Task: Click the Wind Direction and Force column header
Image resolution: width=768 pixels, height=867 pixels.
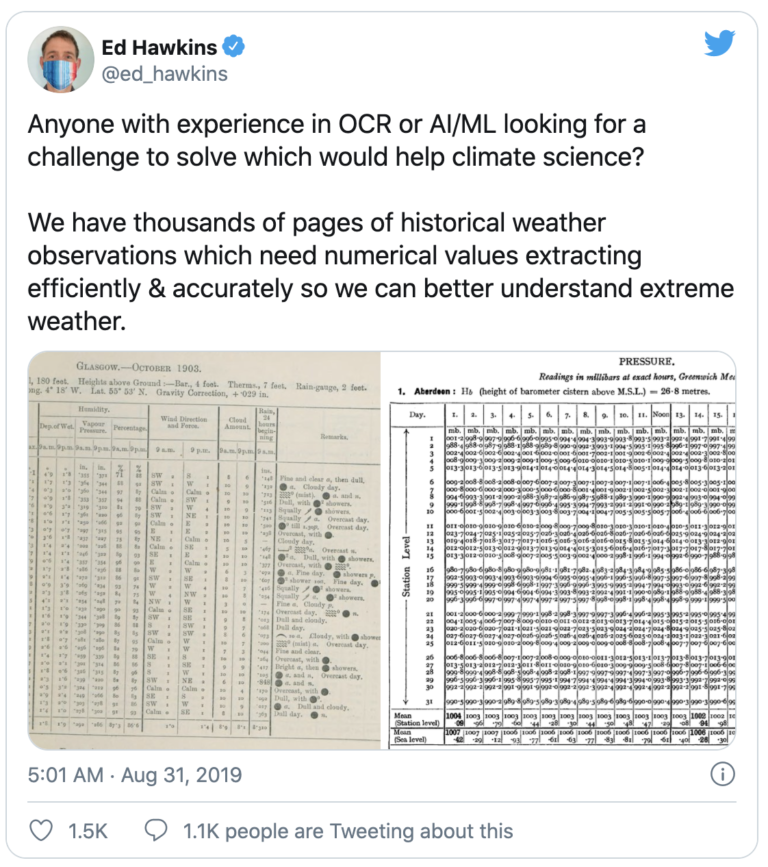Action: [184, 422]
